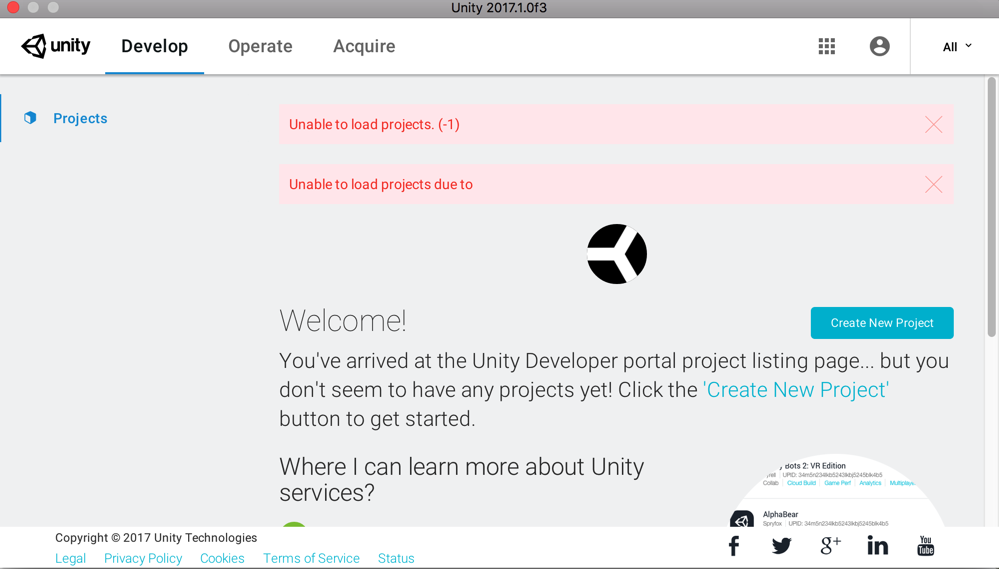Open the apps grid icon
This screenshot has width=999, height=569.
[x=827, y=46]
